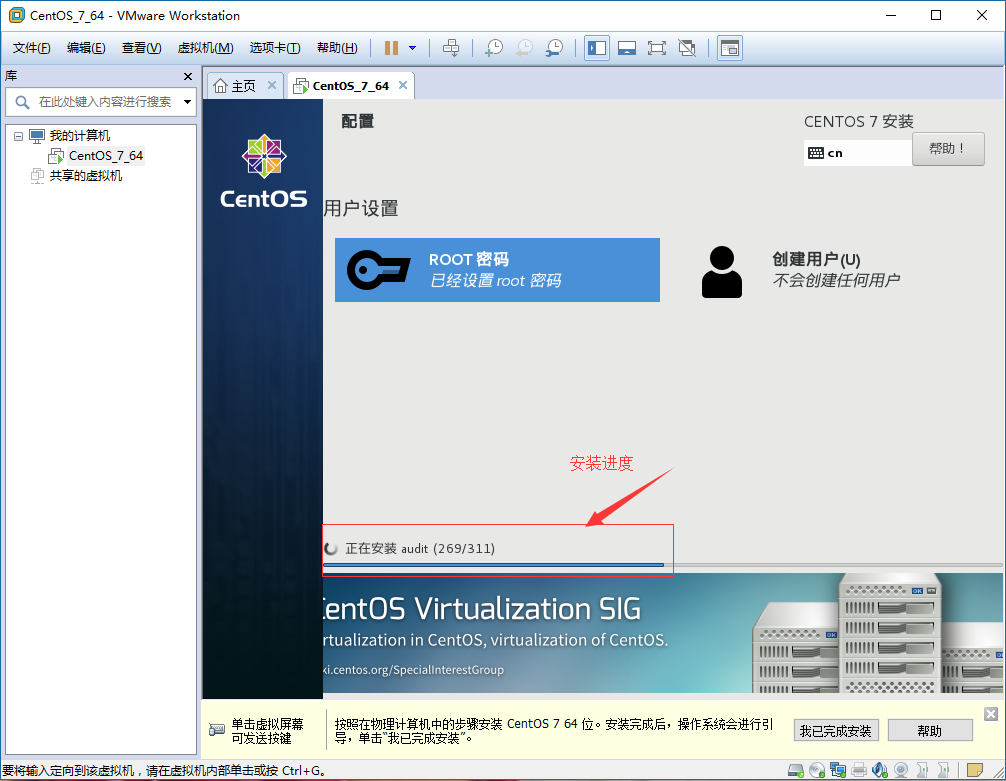The image size is (1006, 781).
Task: Toggle the console view button
Action: [x=729, y=48]
